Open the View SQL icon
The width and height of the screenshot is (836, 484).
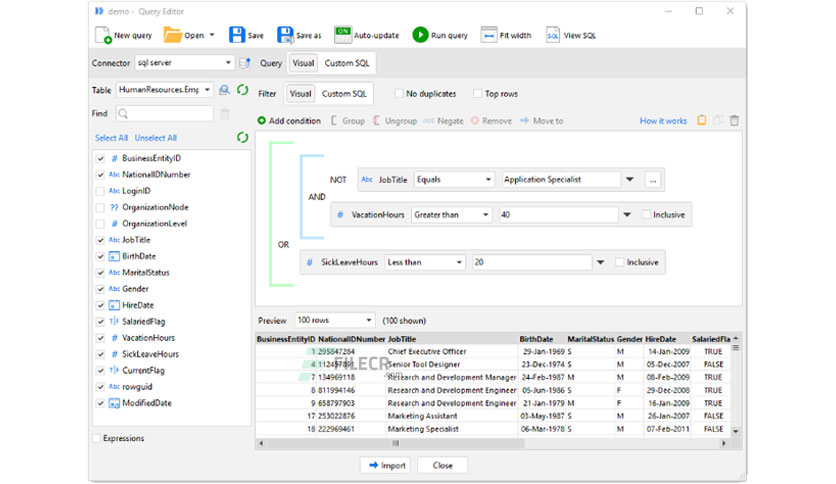(553, 35)
